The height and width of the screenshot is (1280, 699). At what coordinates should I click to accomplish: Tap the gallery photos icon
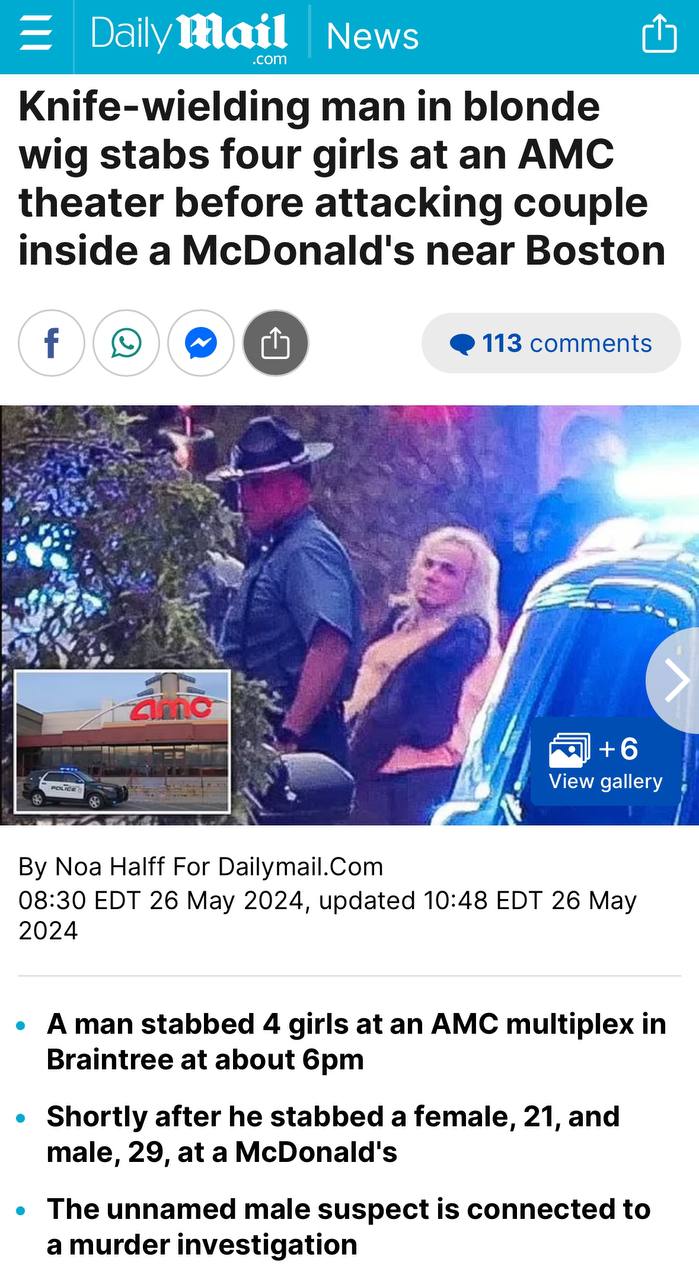click(570, 749)
